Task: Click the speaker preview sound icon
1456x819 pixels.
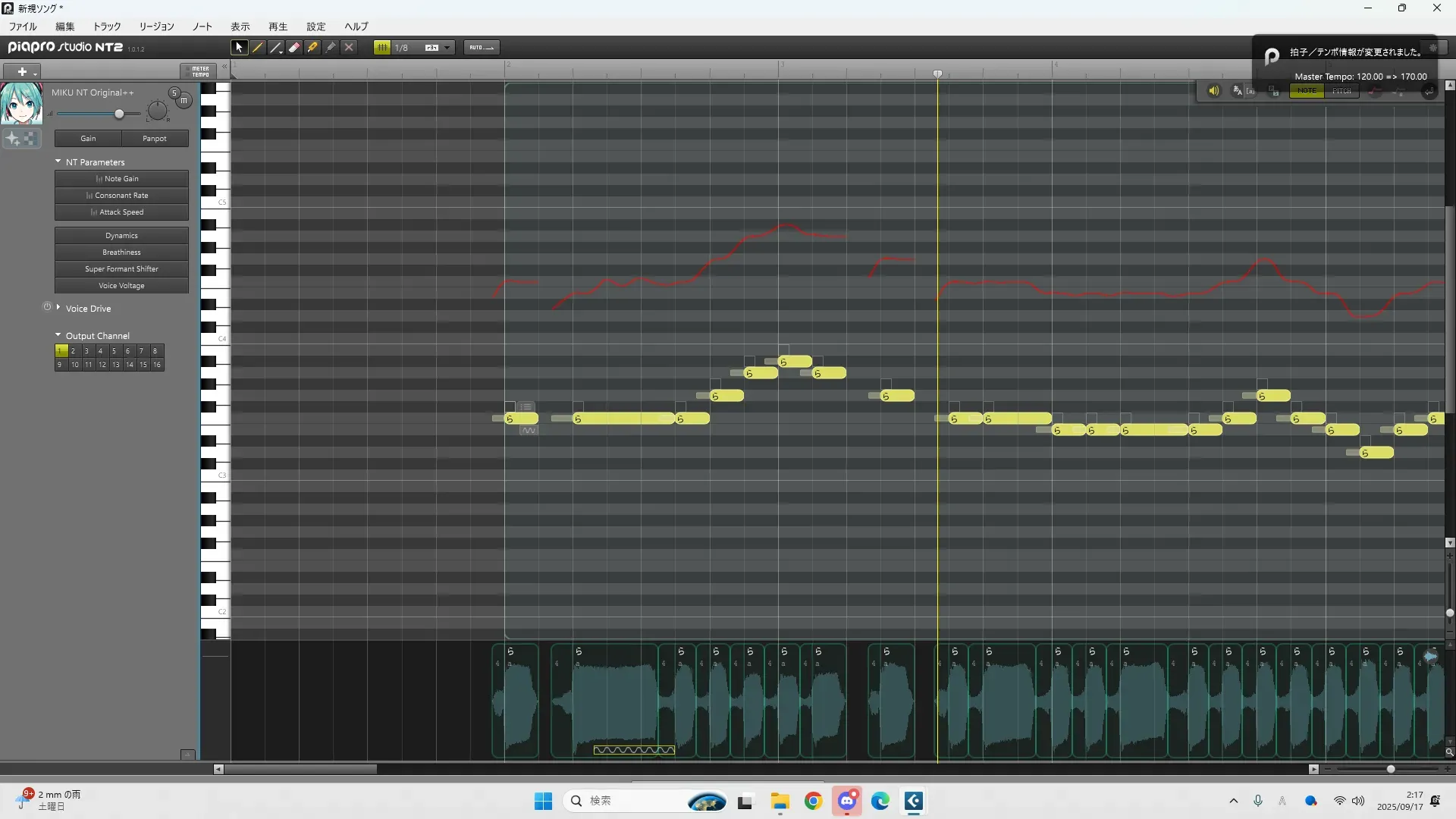Action: click(x=1213, y=91)
